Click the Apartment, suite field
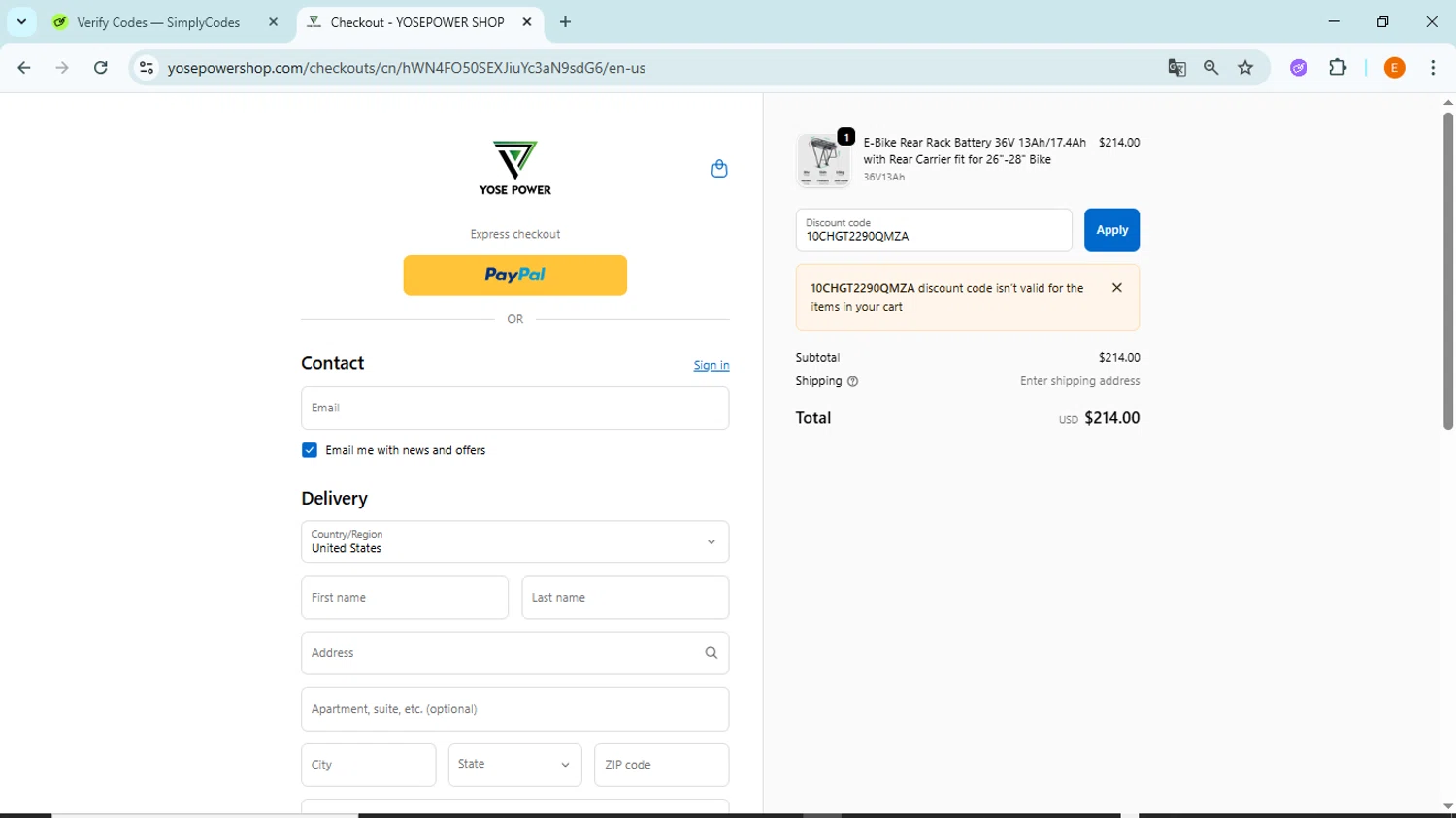 click(x=515, y=709)
